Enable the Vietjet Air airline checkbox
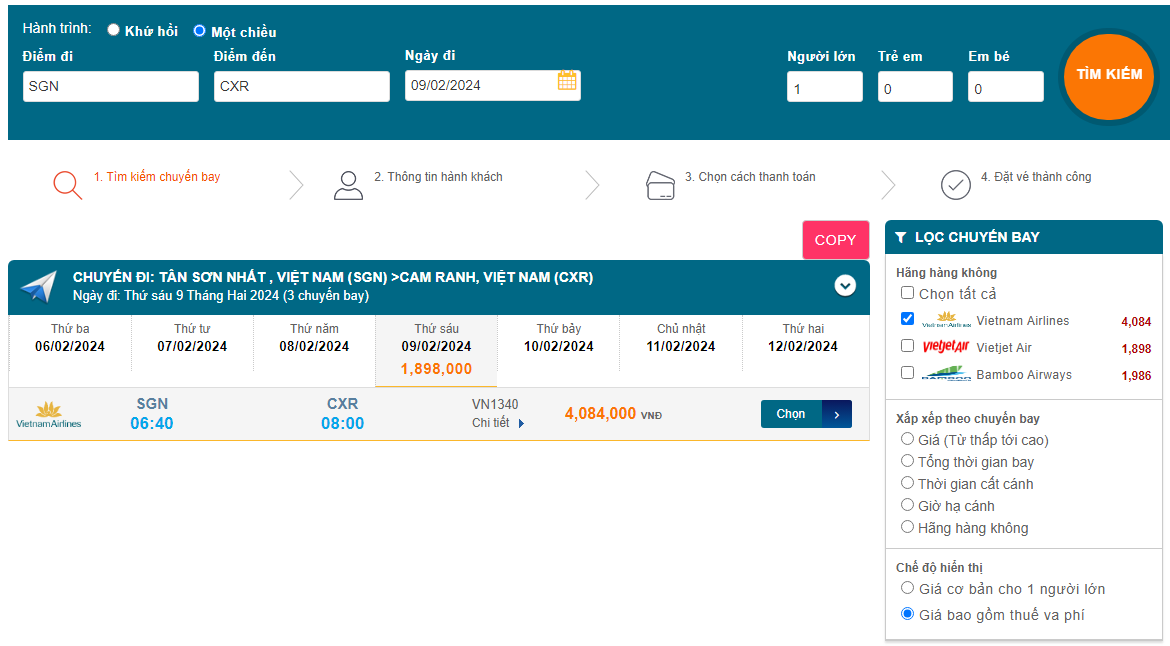Viewport: 1170px width, 646px height. pos(907,346)
